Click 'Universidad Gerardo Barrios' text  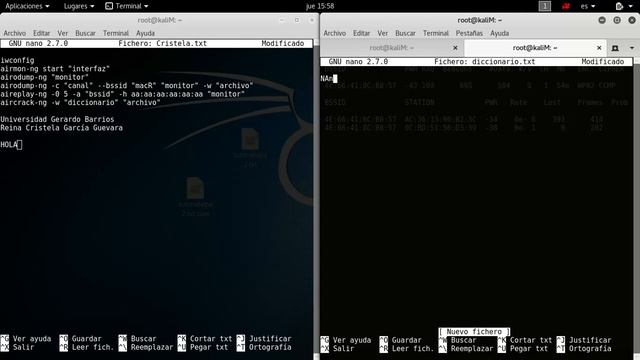point(57,119)
